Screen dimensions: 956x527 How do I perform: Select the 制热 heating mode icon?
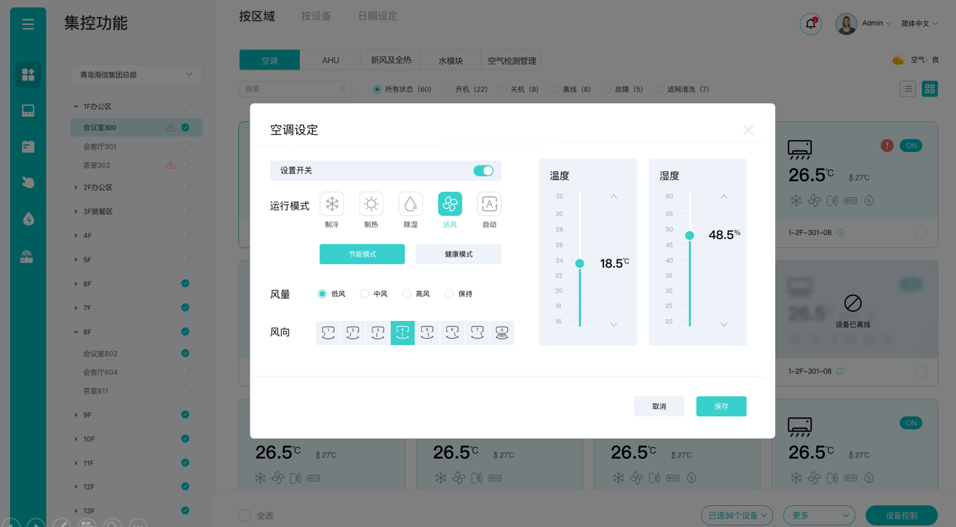click(371, 204)
